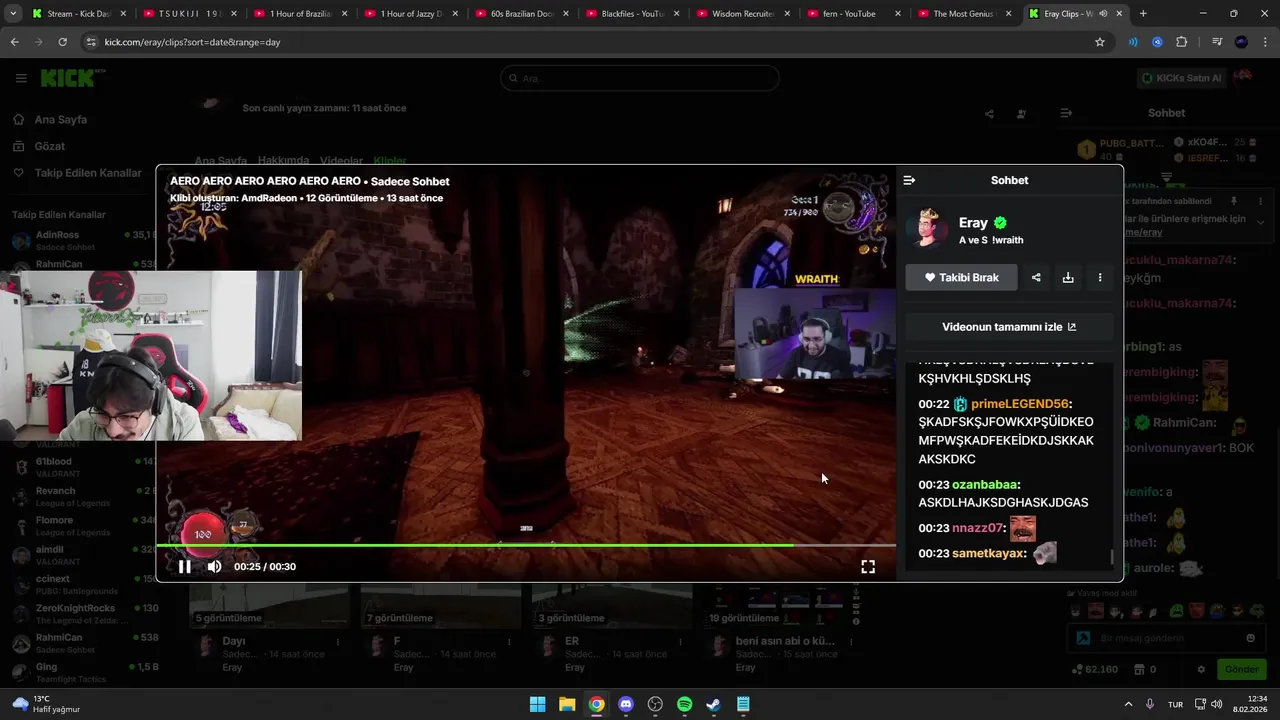The width and height of the screenshot is (1280, 720).
Task: Click Takibi Bırak unfollow button
Action: (961, 278)
